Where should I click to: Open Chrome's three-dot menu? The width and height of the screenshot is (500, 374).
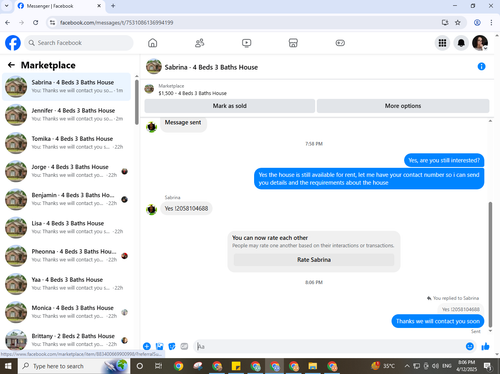491,23
